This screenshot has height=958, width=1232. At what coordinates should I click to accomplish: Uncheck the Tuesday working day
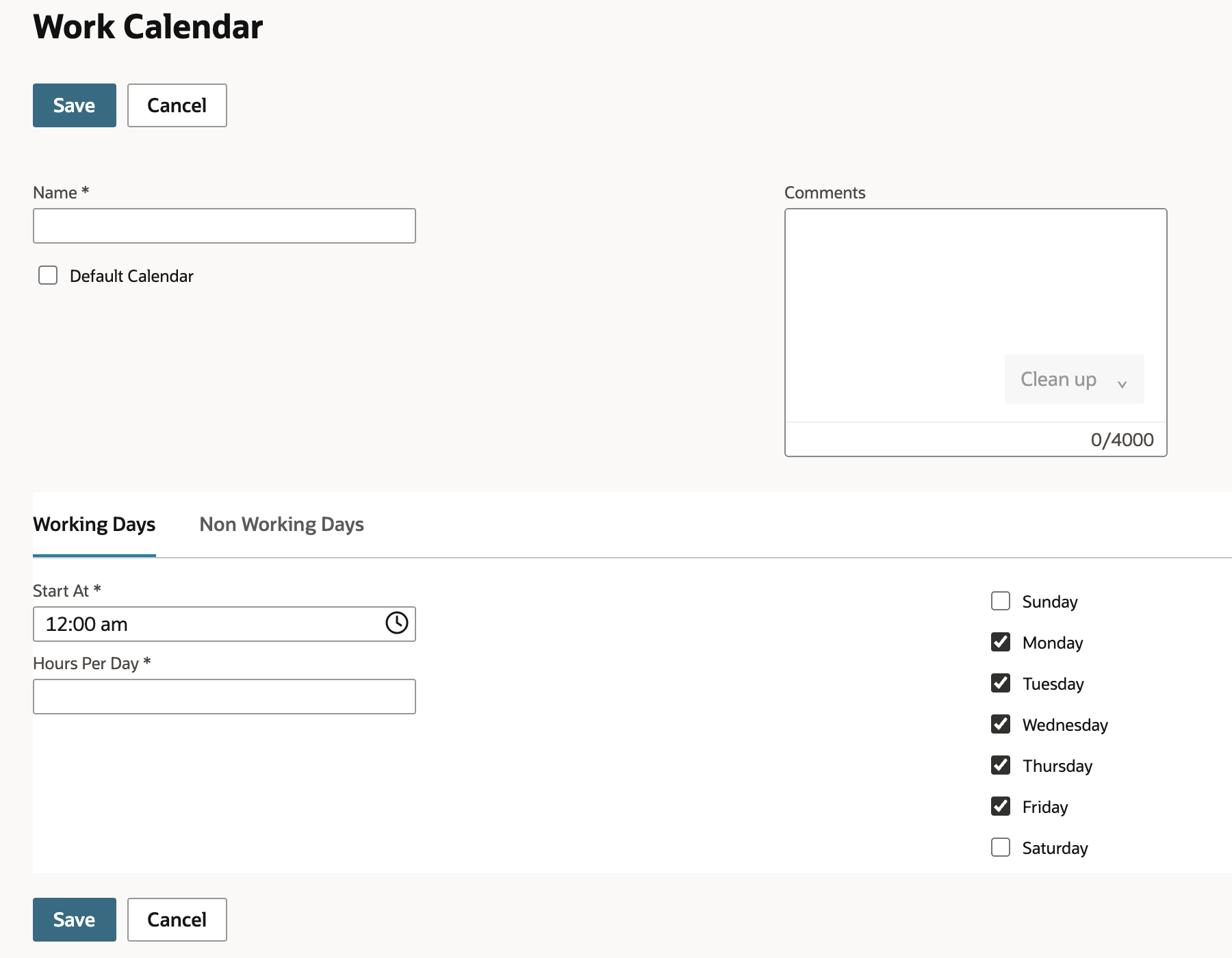[1001, 683]
